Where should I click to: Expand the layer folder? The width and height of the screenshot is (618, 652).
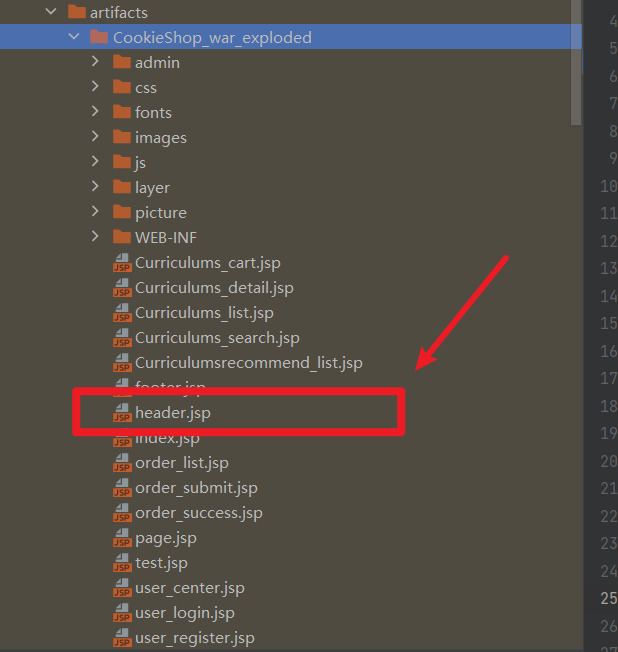click(95, 186)
